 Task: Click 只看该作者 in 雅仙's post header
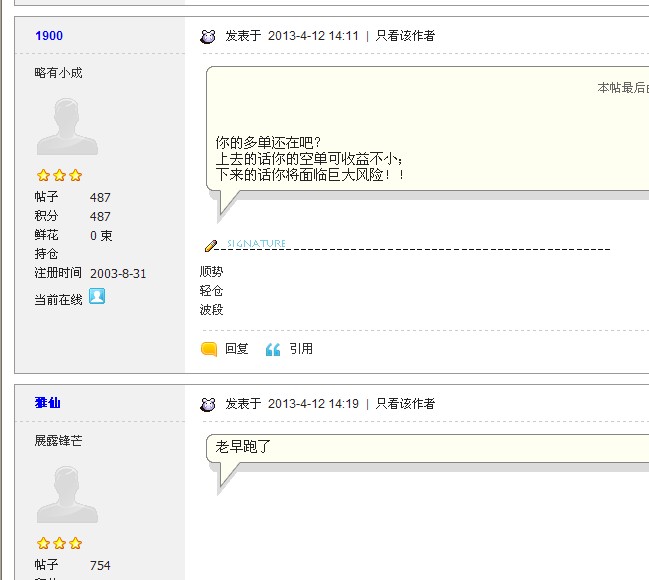click(405, 404)
